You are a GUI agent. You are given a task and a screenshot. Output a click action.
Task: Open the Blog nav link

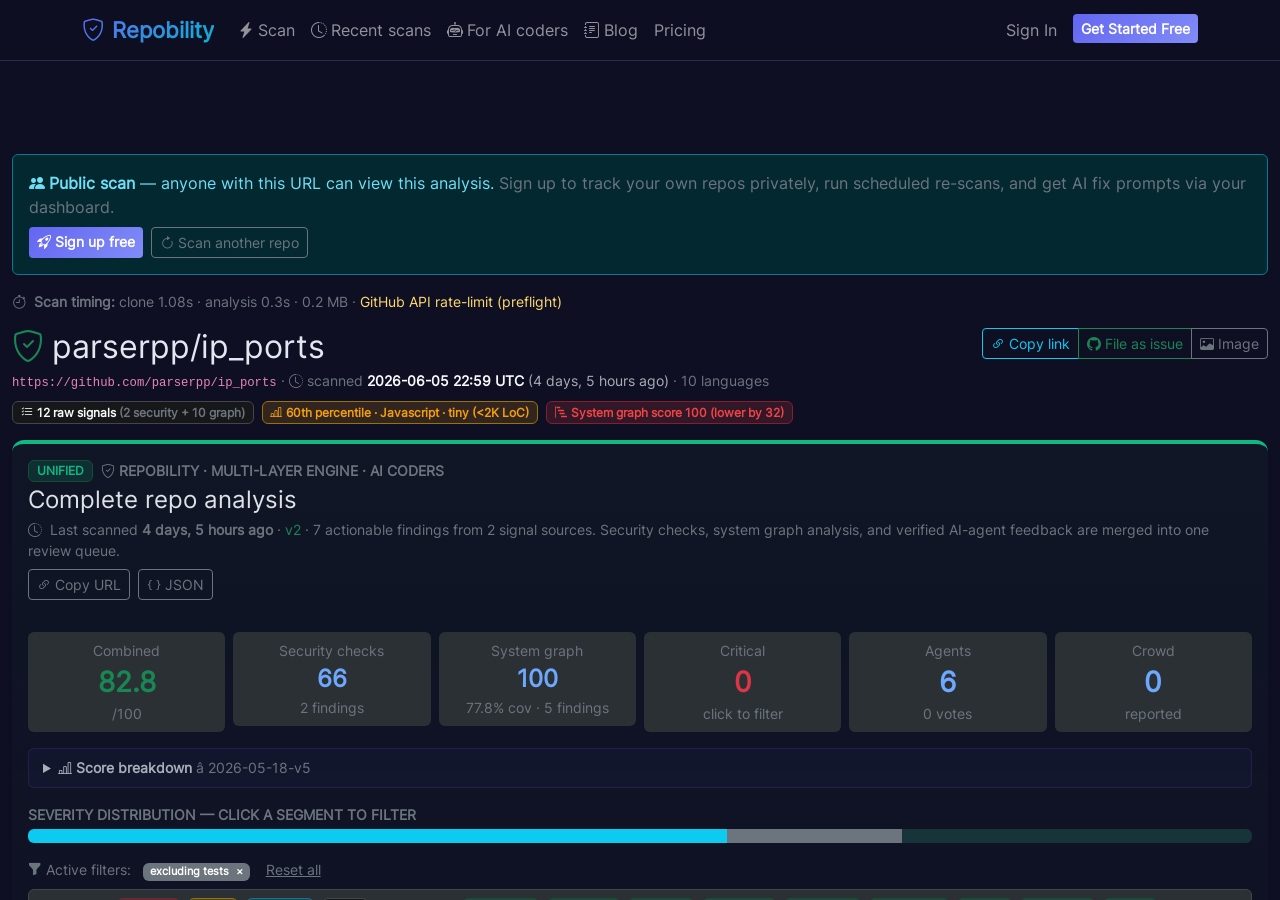(x=611, y=30)
